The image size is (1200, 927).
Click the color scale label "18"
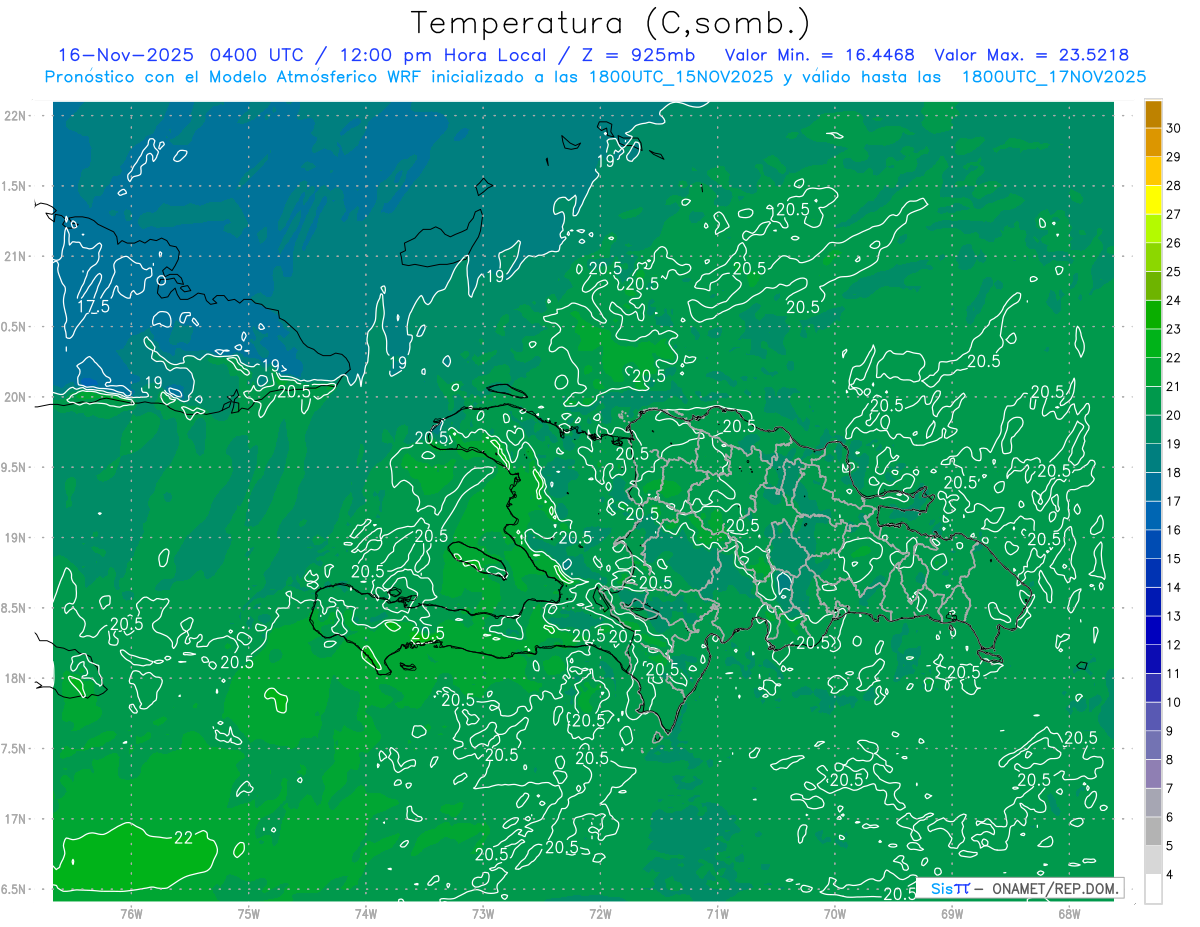[1174, 472]
